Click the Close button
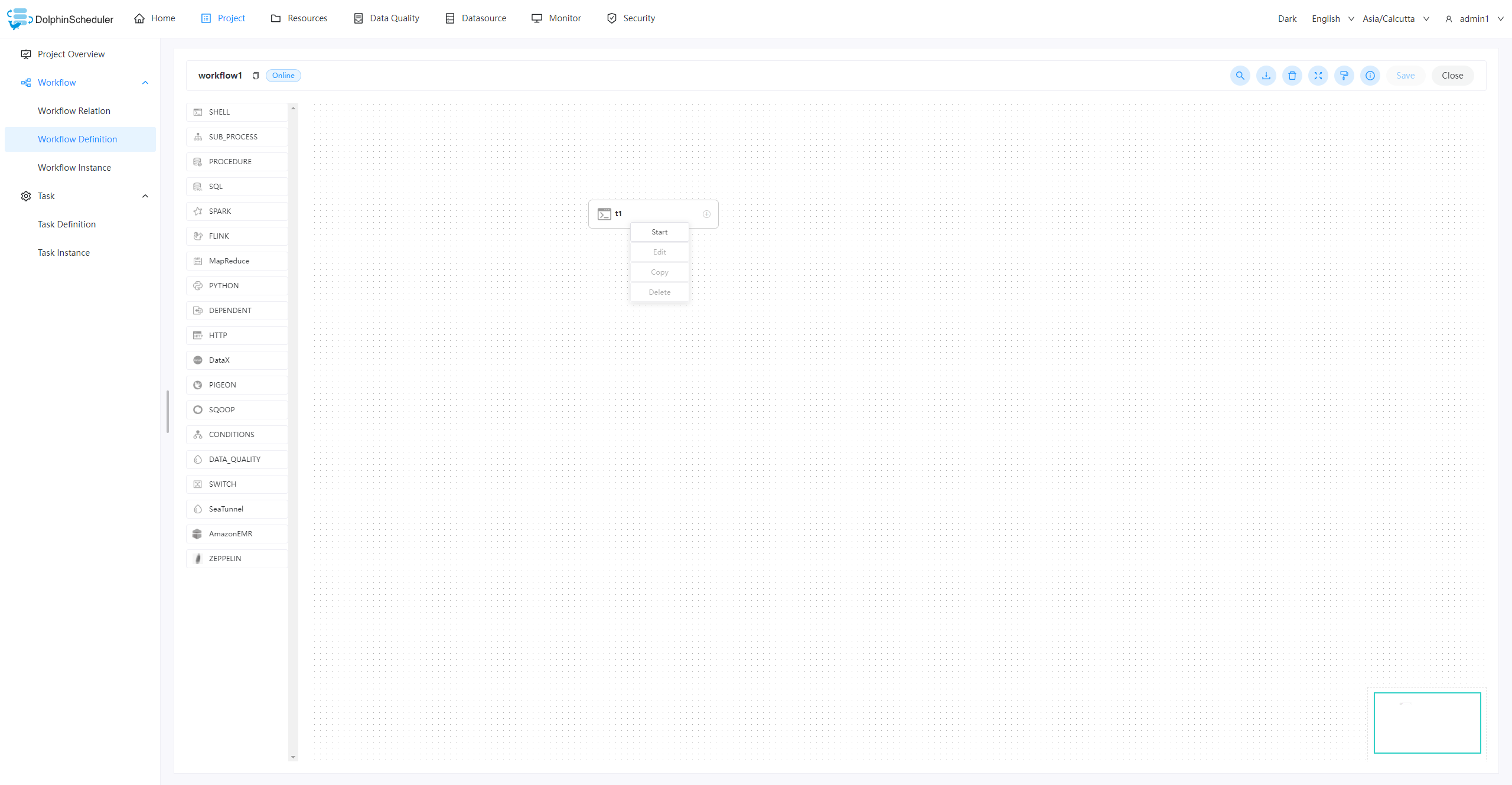 point(1452,76)
